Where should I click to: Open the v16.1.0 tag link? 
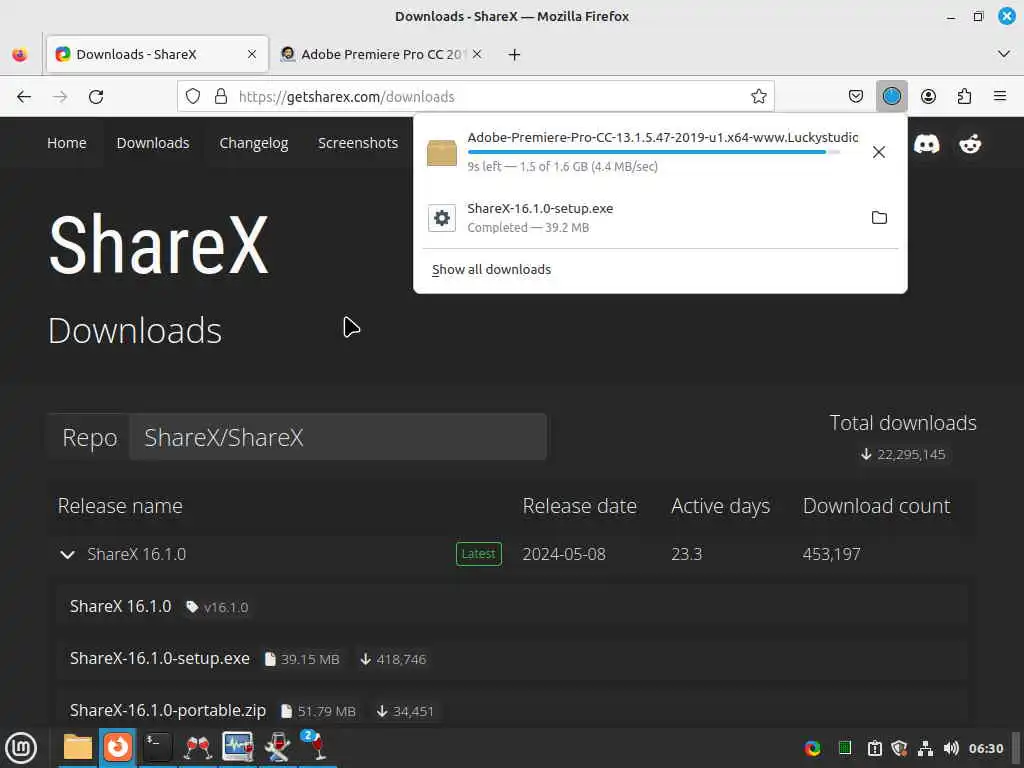(x=217, y=607)
